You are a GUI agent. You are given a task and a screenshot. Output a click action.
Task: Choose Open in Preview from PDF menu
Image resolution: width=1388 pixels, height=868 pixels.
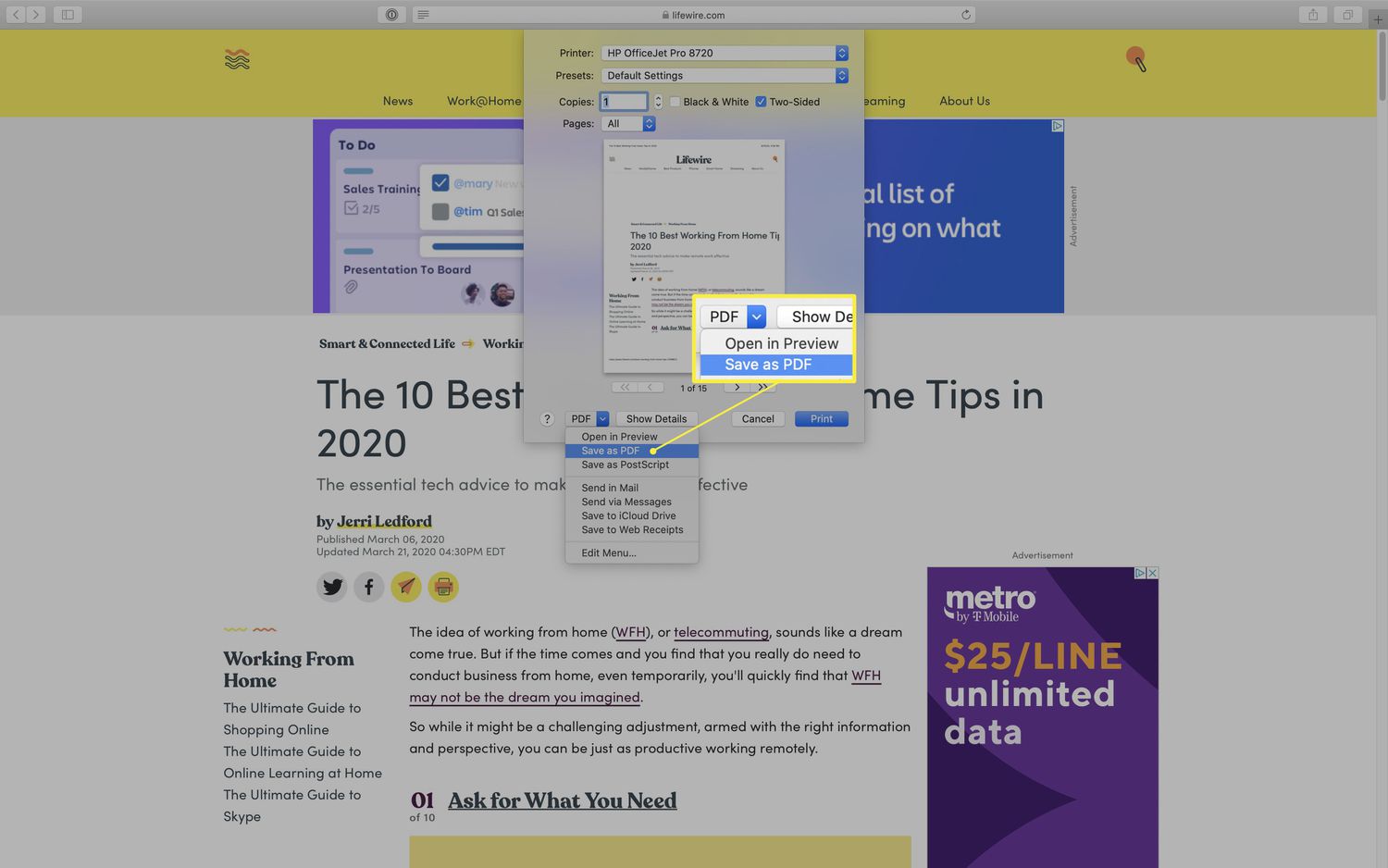(632, 437)
